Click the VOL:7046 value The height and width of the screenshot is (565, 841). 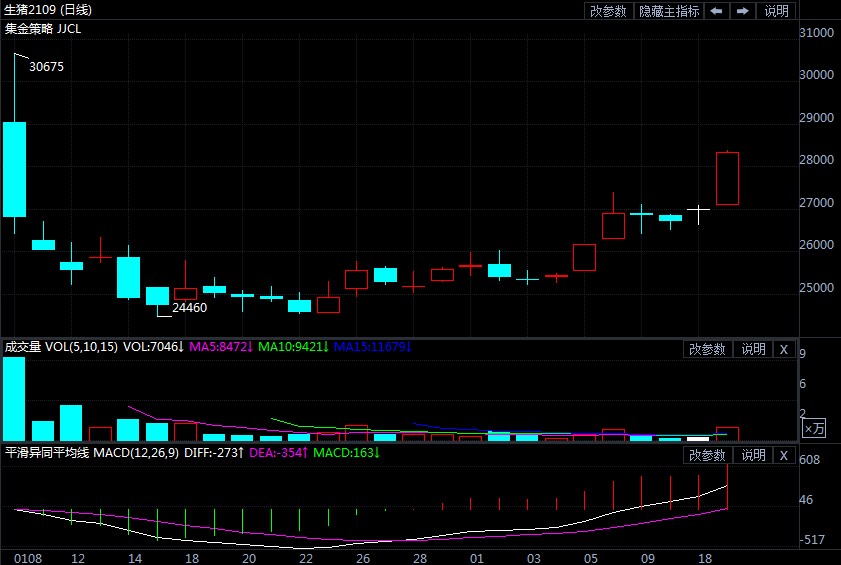pos(153,347)
